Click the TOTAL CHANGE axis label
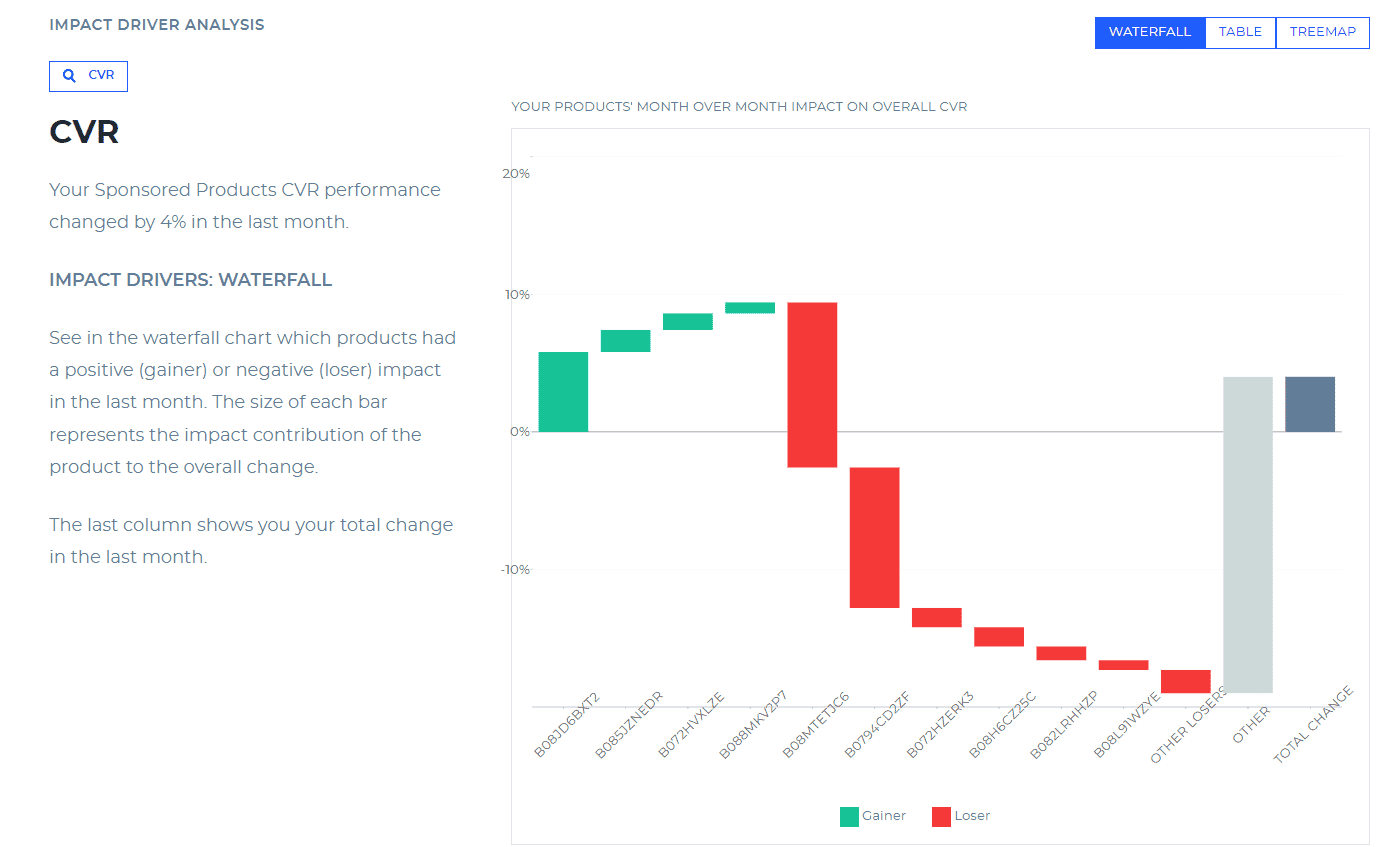Screen dimensions: 1396x847 point(1314,725)
